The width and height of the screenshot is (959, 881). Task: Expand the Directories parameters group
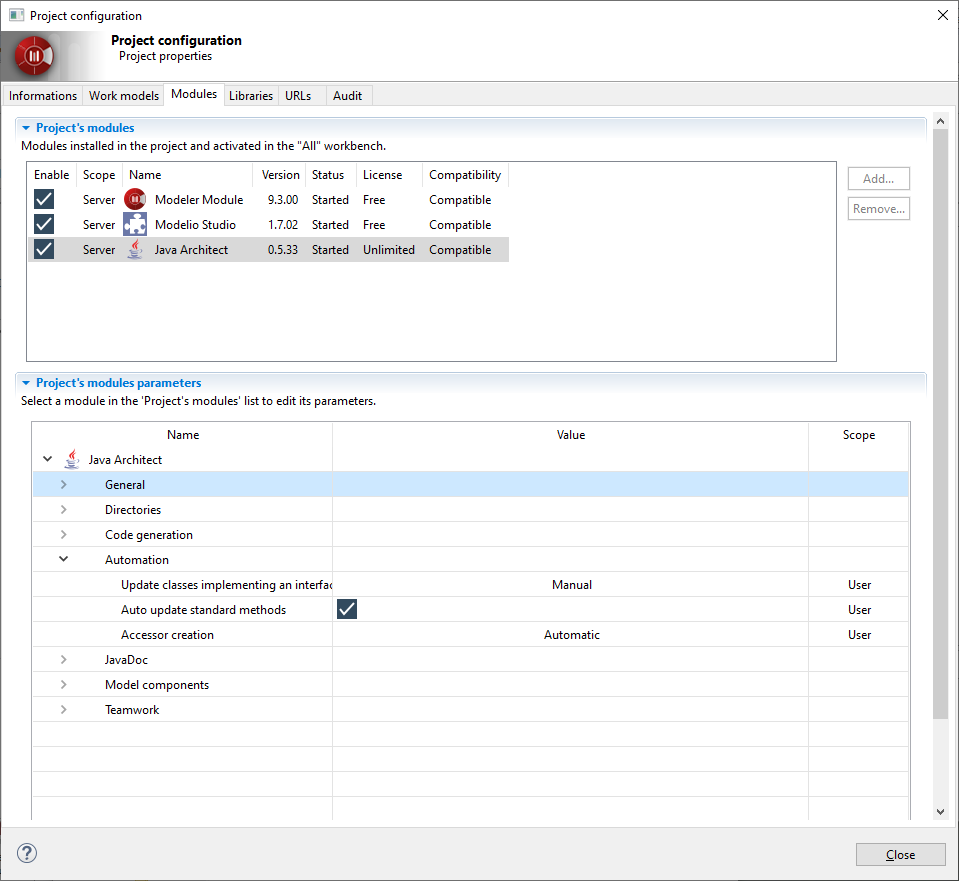(64, 510)
